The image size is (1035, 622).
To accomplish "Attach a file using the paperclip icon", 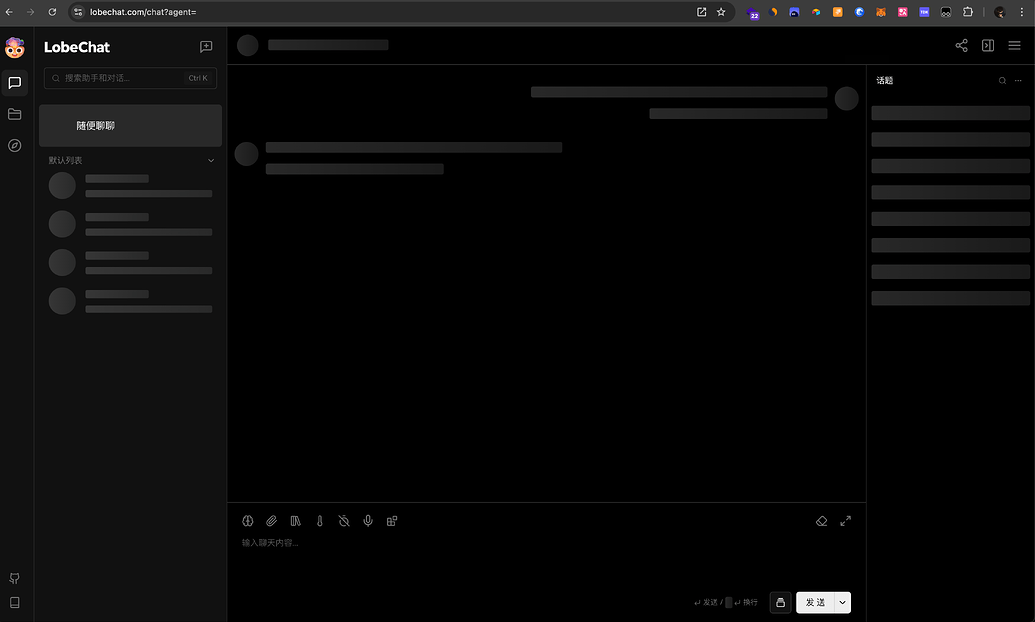I will pyautogui.click(x=271, y=521).
